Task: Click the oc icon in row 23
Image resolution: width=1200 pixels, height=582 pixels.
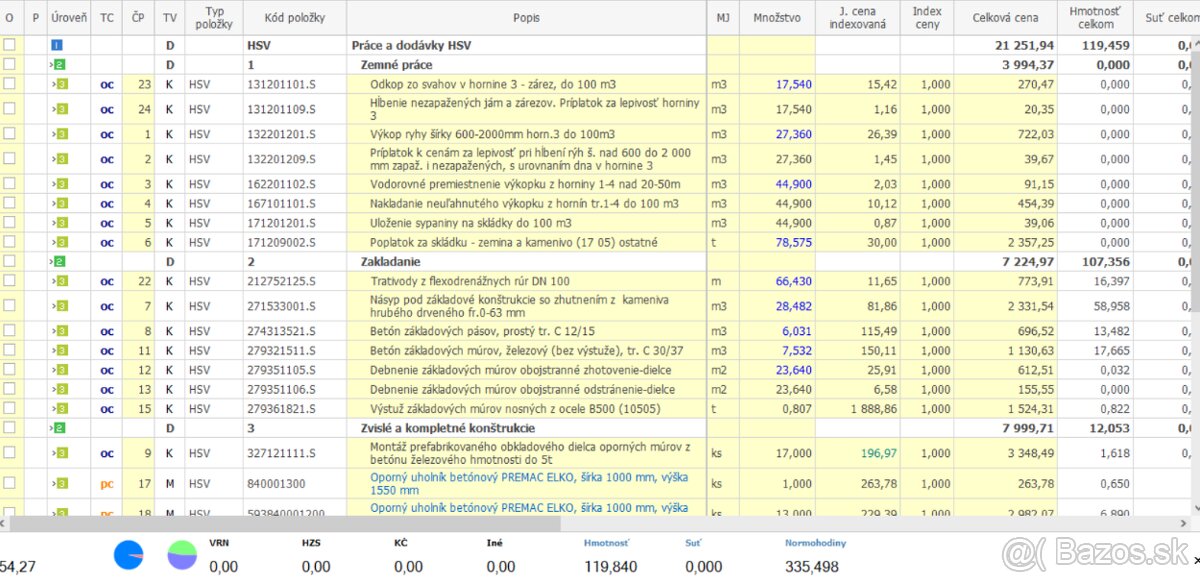Action: [107, 85]
